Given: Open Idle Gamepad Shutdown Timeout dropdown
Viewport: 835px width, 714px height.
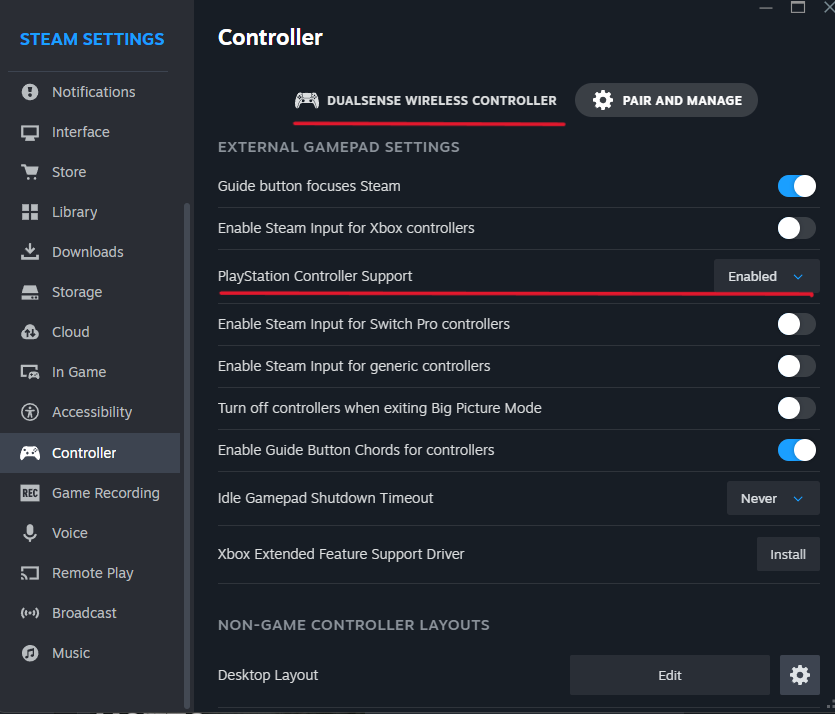Looking at the screenshot, I should tap(773, 498).
